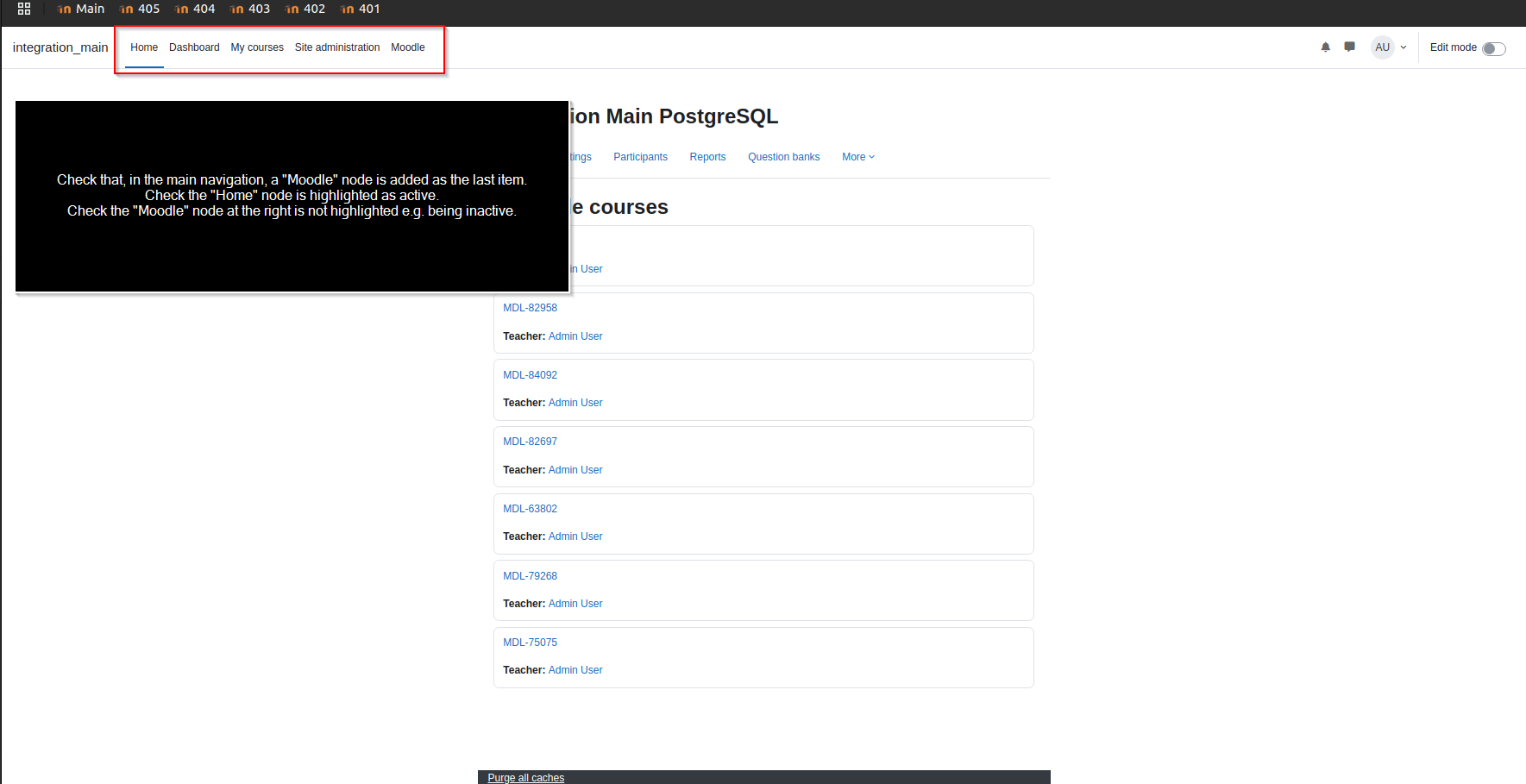Click Admin User teacher of MDL-75075
This screenshot has width=1526, height=784.
tap(575, 670)
